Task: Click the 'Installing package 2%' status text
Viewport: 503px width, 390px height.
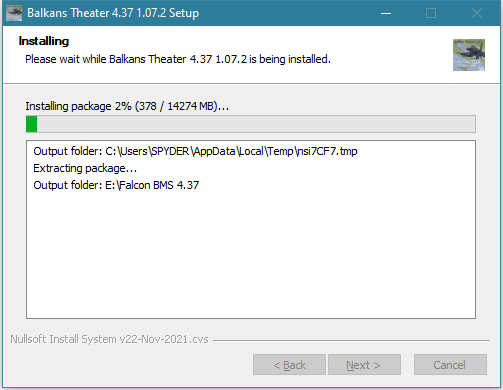Action: (127, 106)
